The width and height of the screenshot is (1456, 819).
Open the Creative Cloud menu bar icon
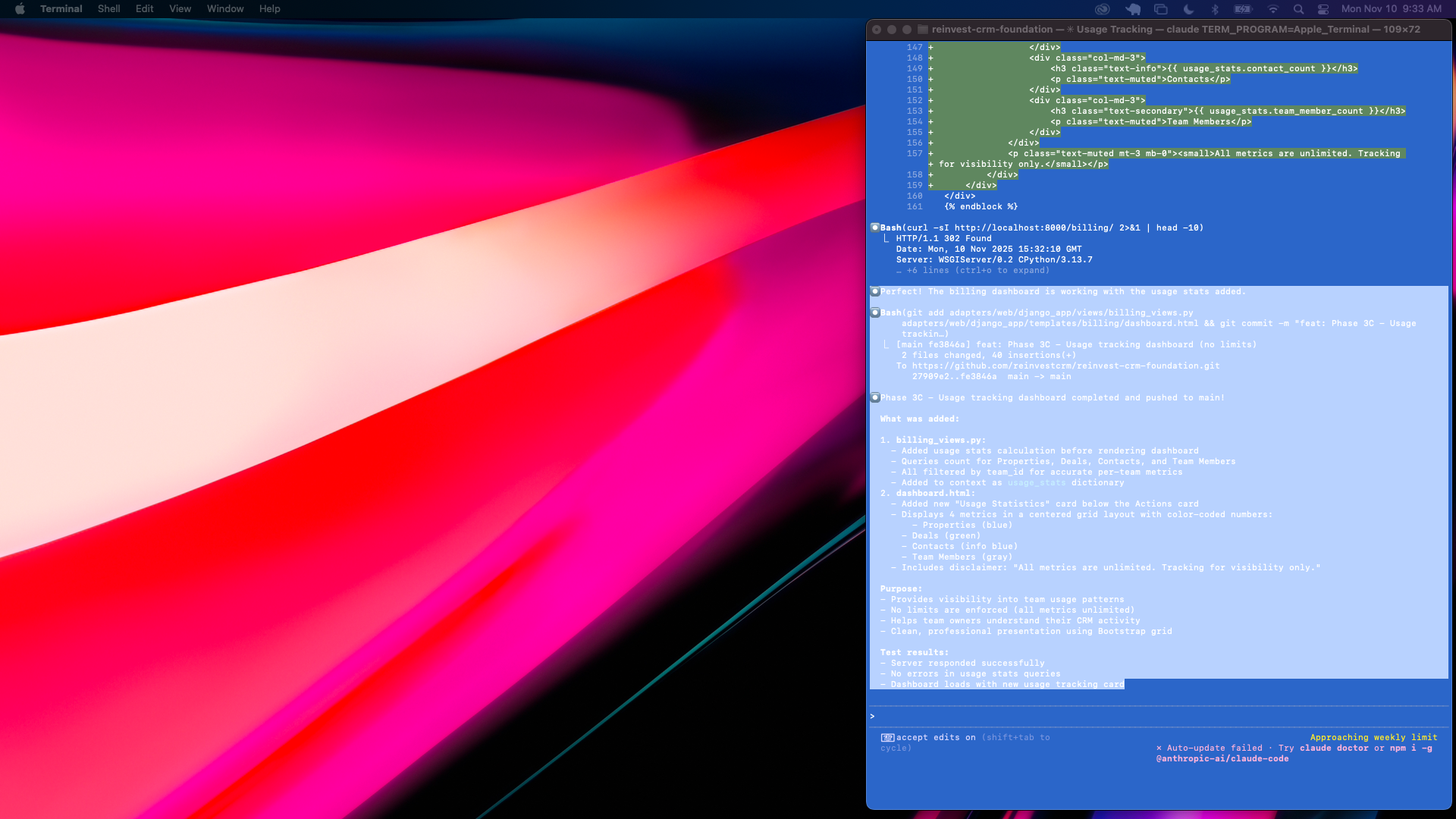click(1102, 9)
